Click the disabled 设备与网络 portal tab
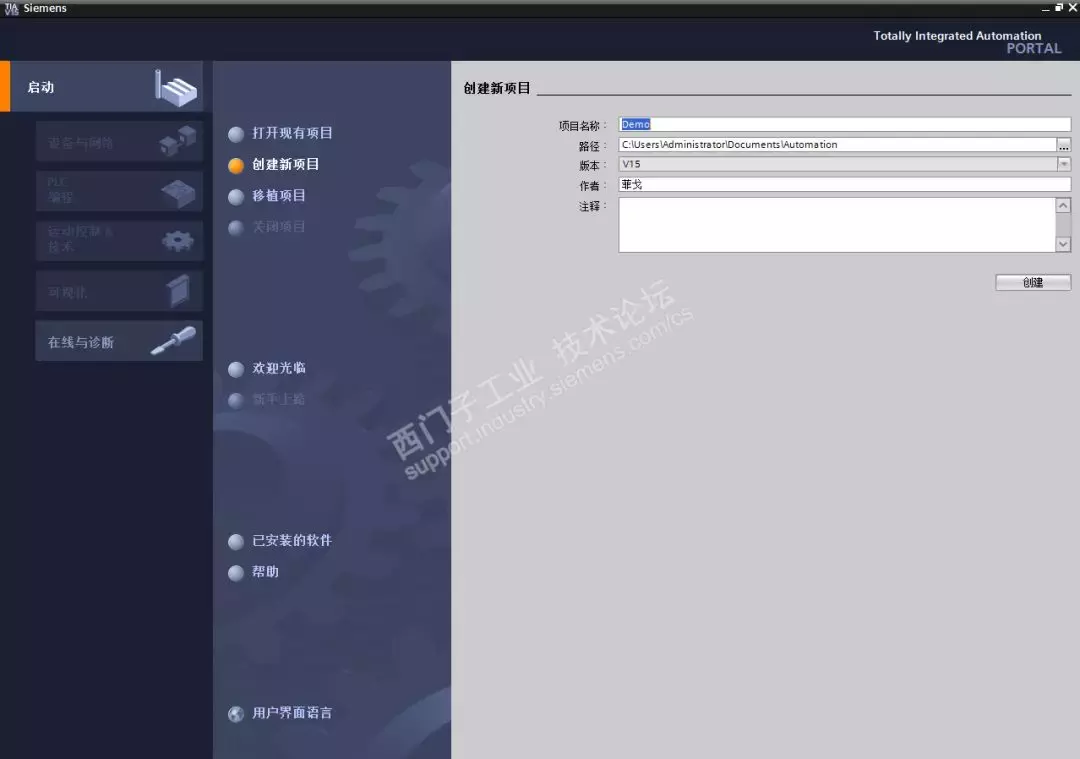 click(x=118, y=142)
